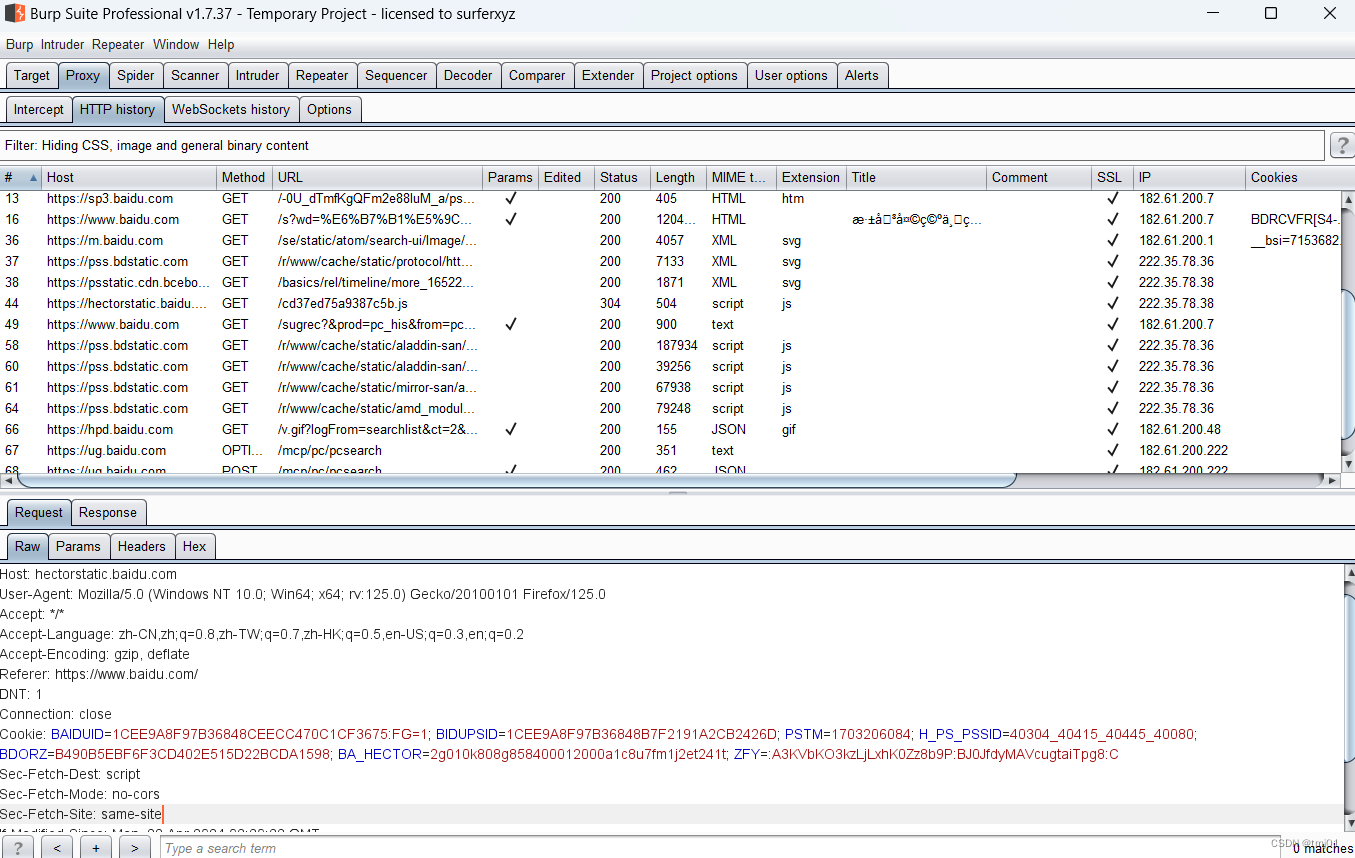
Task: Switch to the Comparer tab
Action: pos(537,75)
